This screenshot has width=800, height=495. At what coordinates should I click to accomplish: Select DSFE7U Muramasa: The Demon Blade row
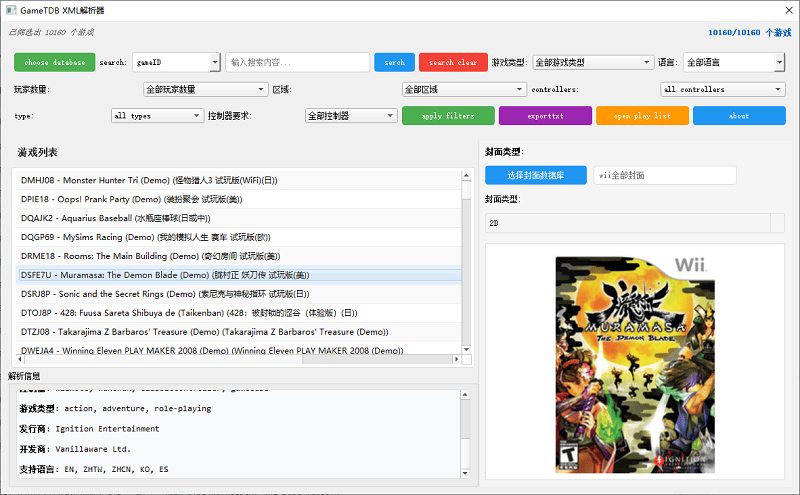click(238, 275)
